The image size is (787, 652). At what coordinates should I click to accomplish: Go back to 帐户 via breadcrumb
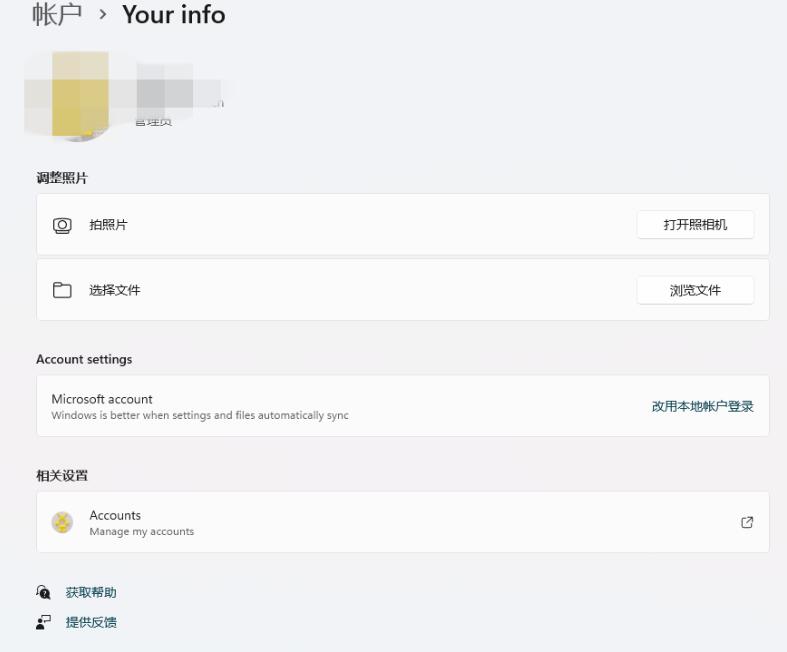pyautogui.click(x=58, y=15)
